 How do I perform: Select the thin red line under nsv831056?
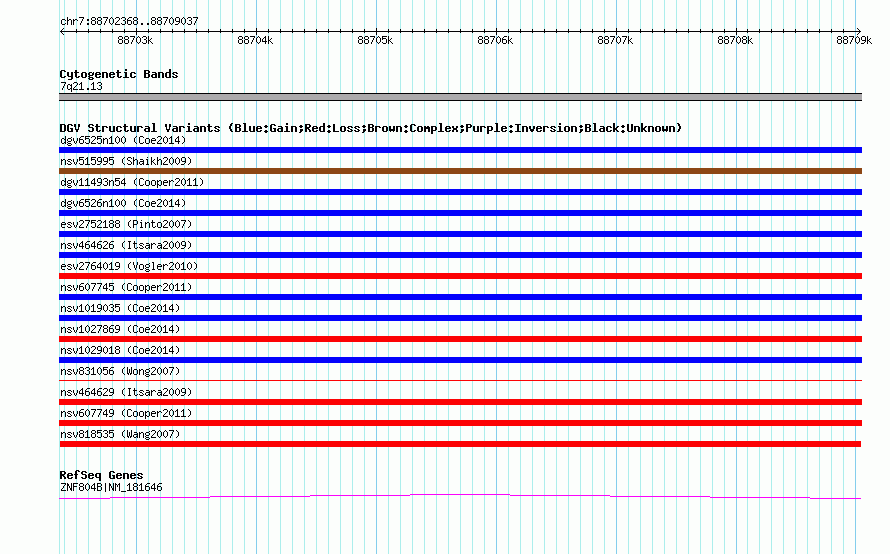click(460, 380)
